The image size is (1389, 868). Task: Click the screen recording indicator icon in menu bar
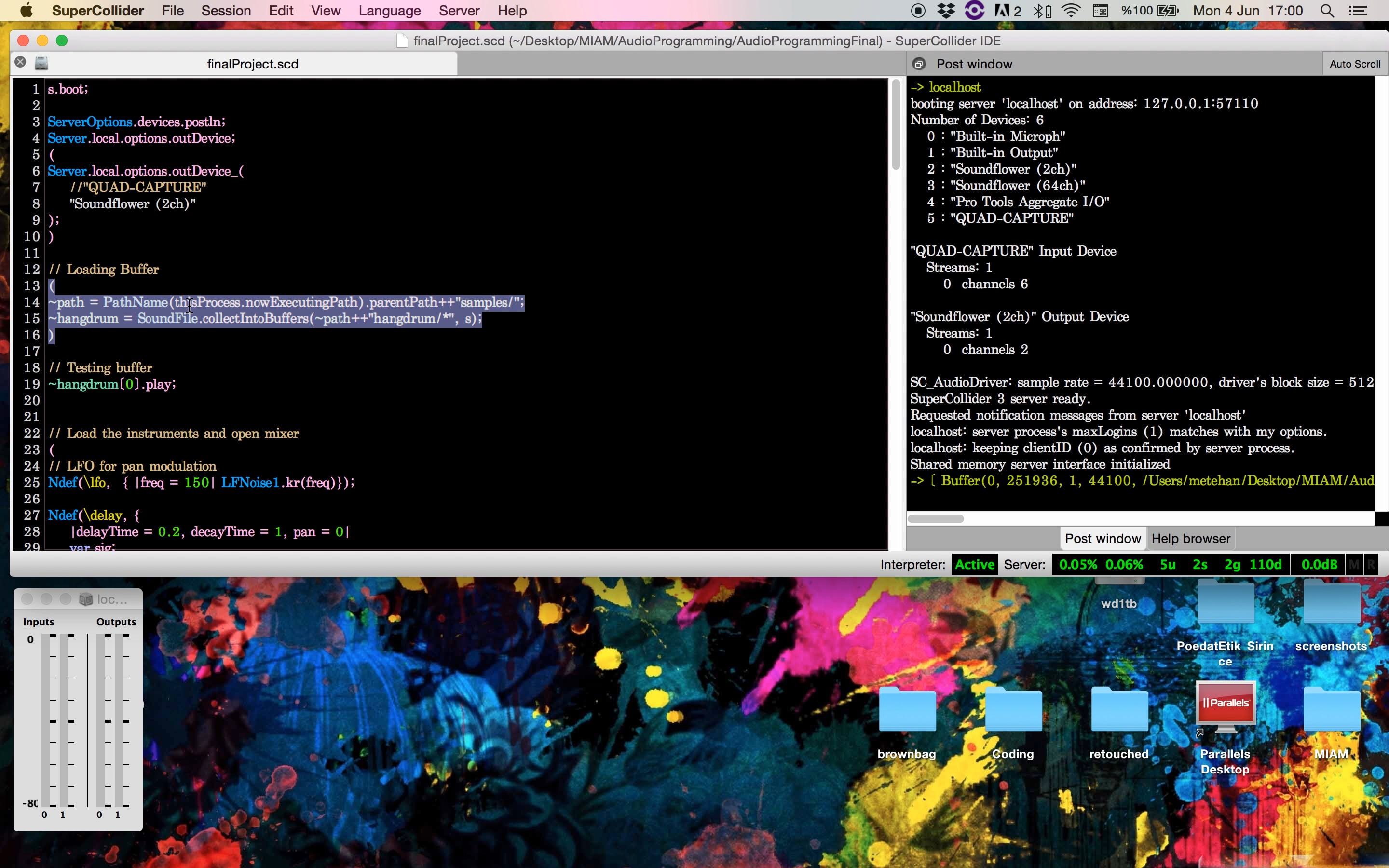(x=918, y=10)
